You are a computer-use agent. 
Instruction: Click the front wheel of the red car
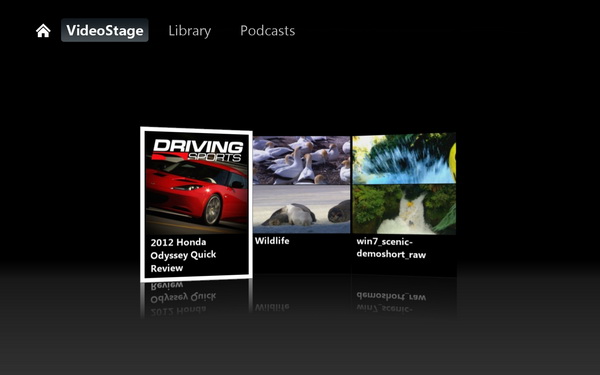(x=212, y=209)
